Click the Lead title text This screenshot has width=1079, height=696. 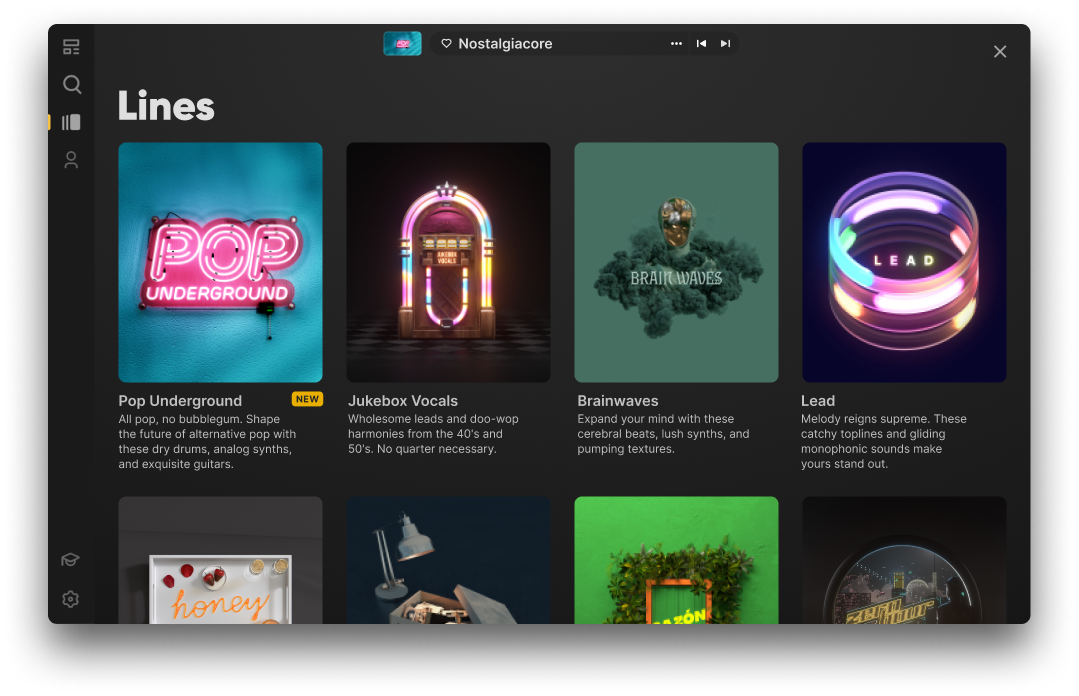point(818,401)
